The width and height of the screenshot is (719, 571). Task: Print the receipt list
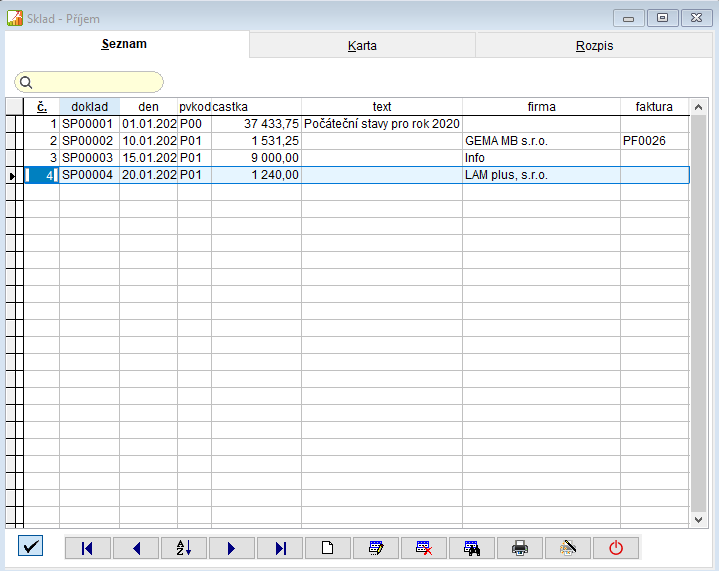point(520,548)
